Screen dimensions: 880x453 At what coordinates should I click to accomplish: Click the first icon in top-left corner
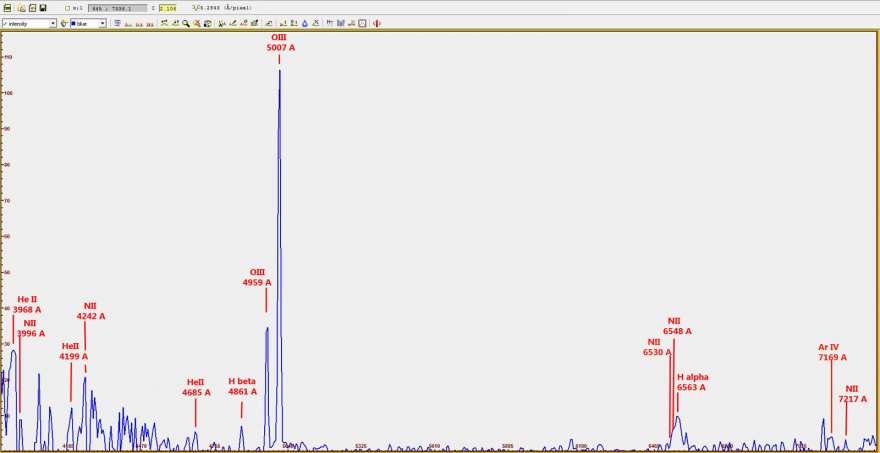click(x=8, y=8)
